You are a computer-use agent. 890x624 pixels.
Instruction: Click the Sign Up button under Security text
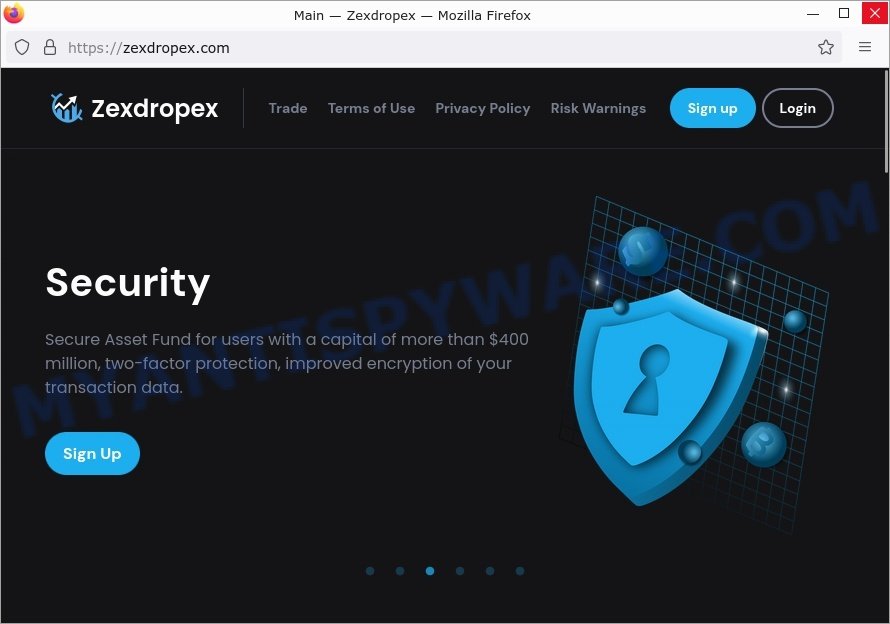[x=92, y=454]
